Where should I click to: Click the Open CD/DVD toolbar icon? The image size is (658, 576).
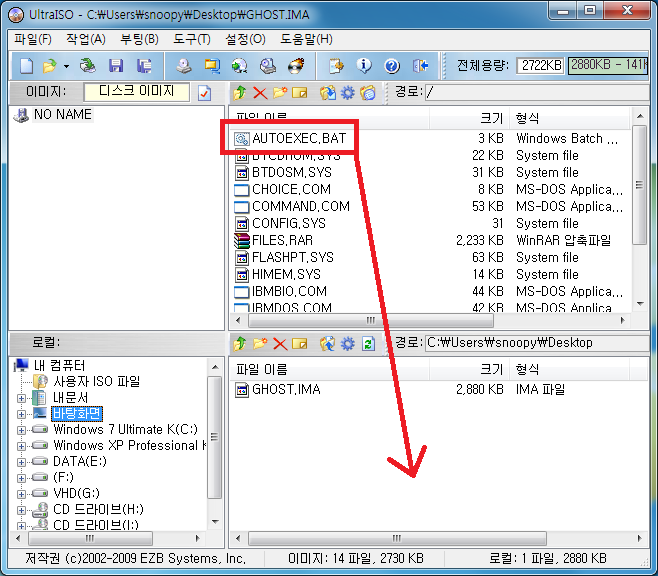tap(88, 66)
